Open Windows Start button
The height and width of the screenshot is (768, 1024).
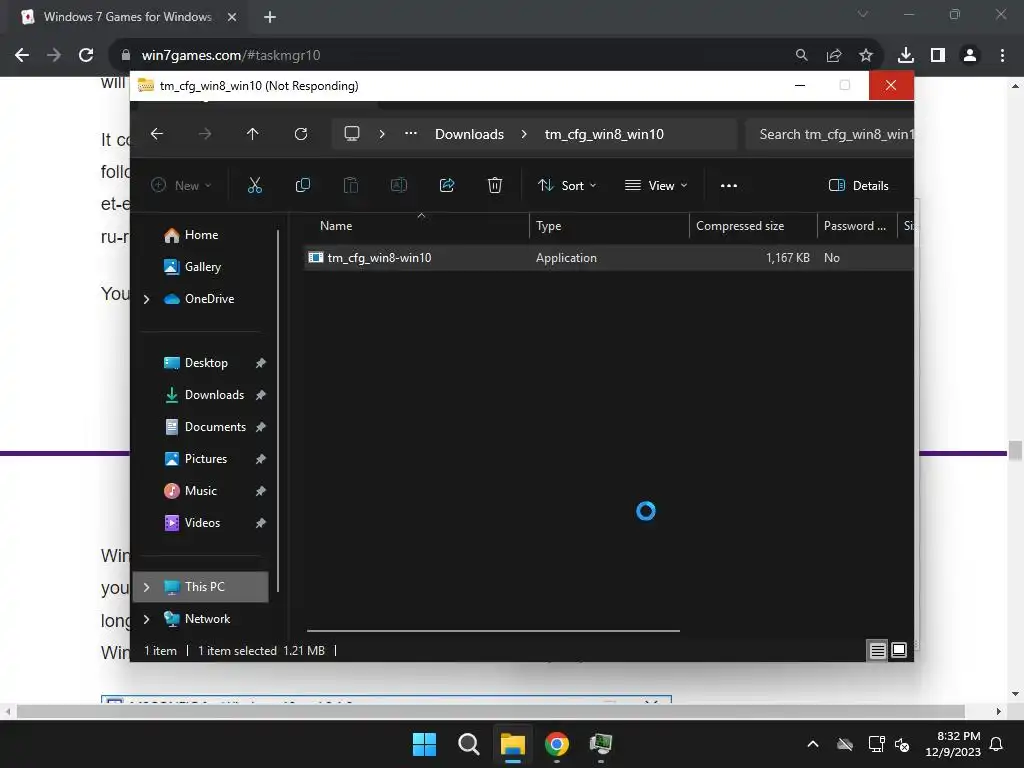[424, 744]
